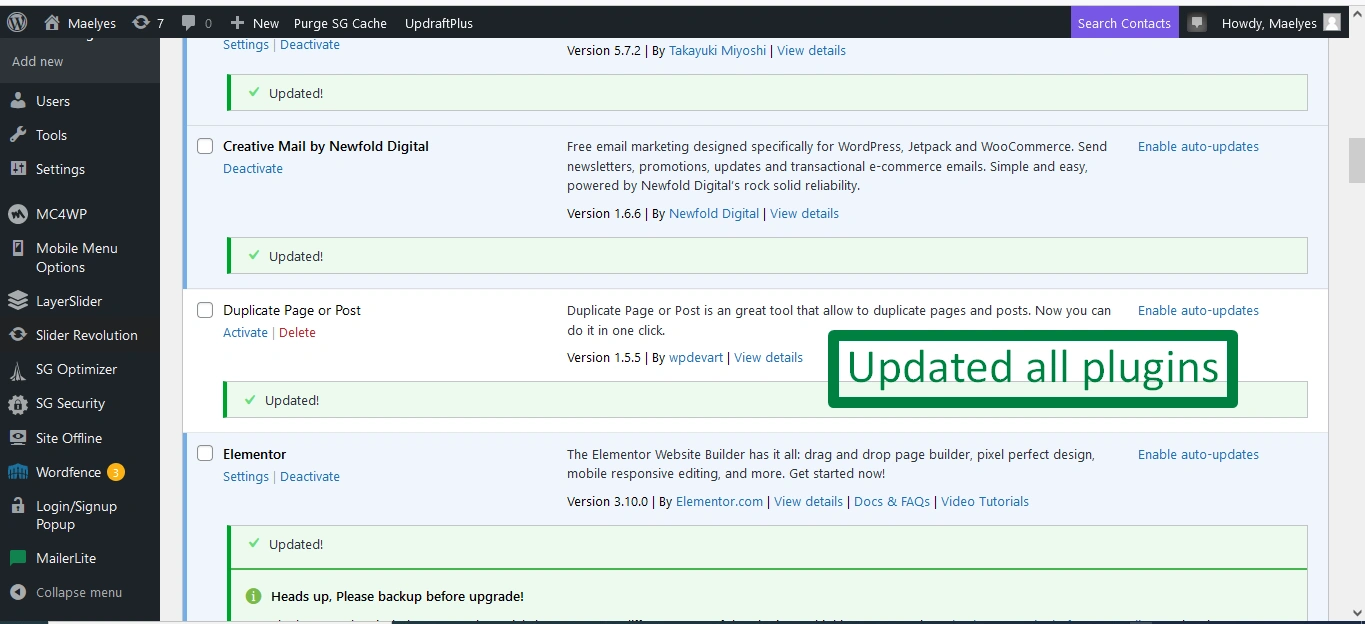Select Purge SG Cache in admin bar
This screenshot has height=624, width=1365.
tap(340, 22)
